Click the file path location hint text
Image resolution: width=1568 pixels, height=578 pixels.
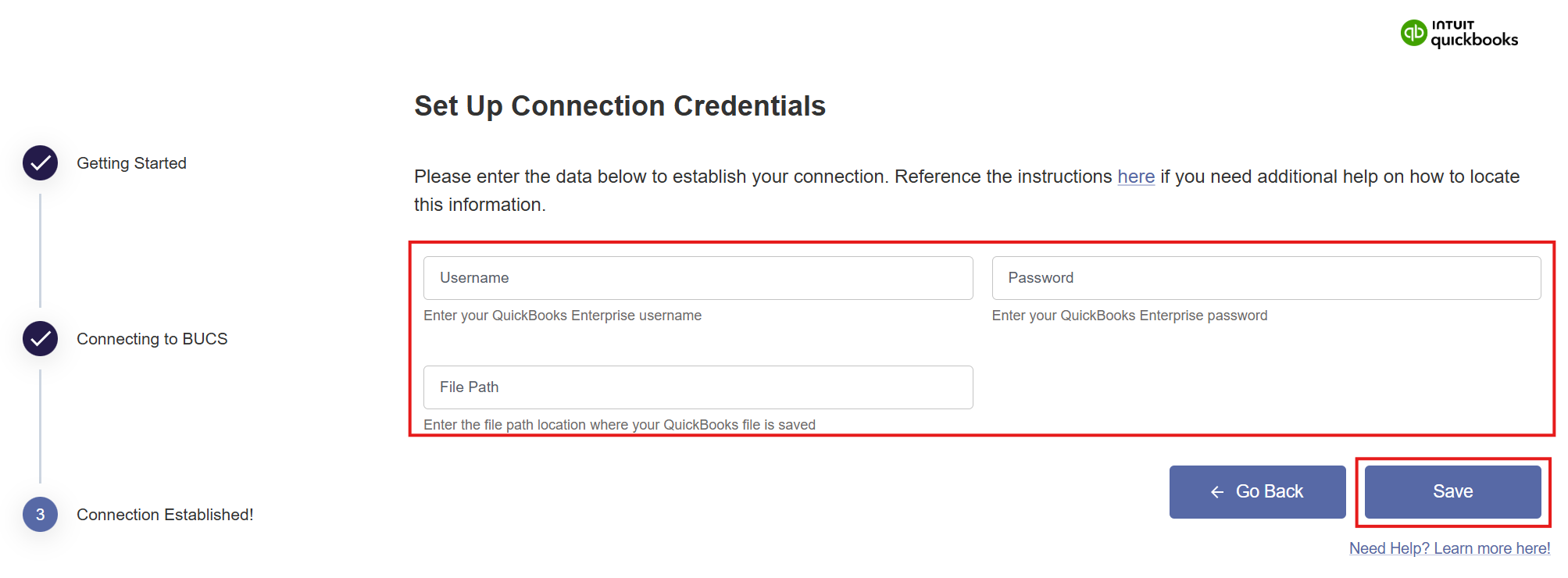[619, 425]
